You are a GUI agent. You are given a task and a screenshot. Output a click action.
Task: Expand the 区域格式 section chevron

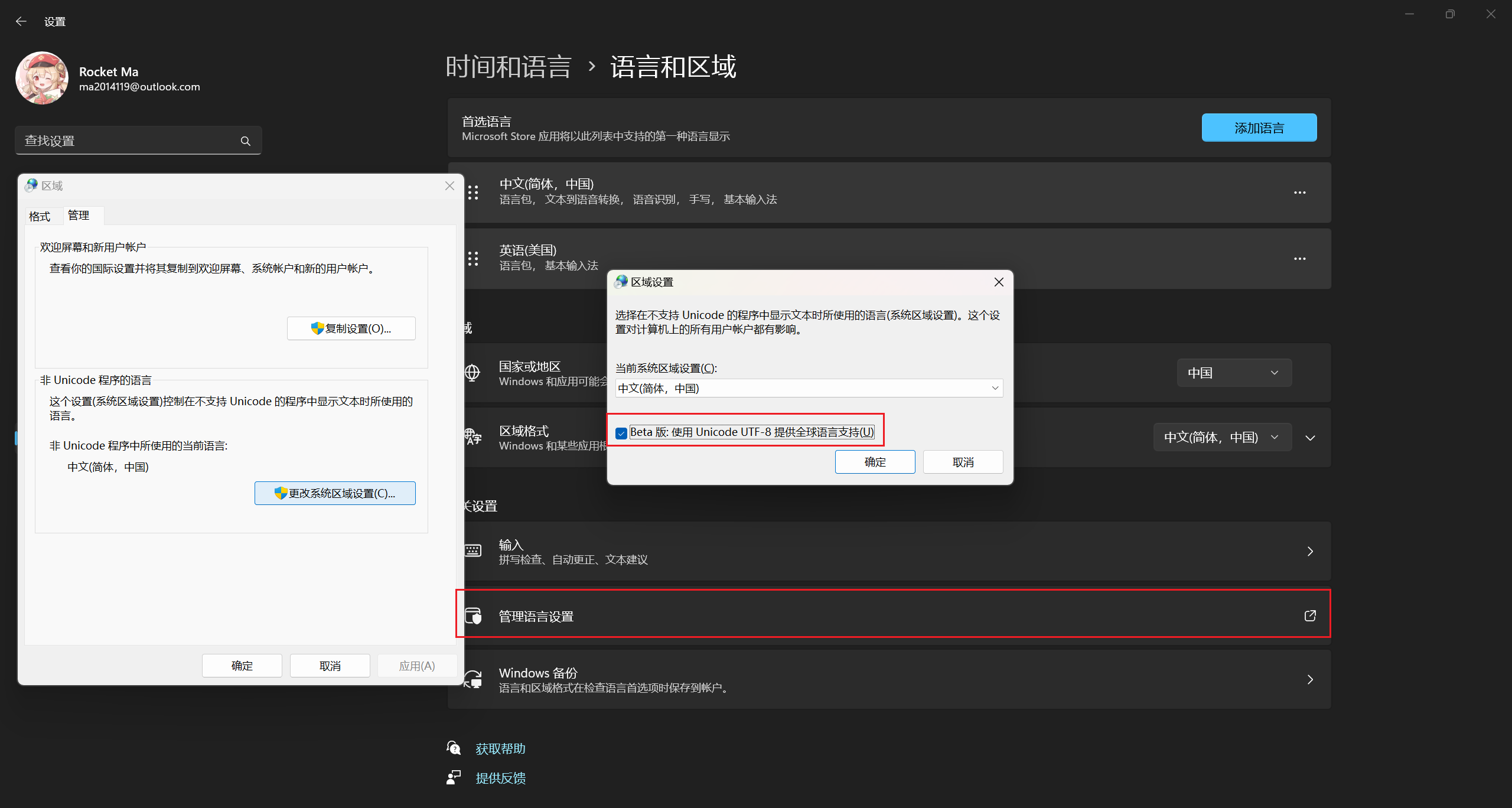[x=1310, y=438]
